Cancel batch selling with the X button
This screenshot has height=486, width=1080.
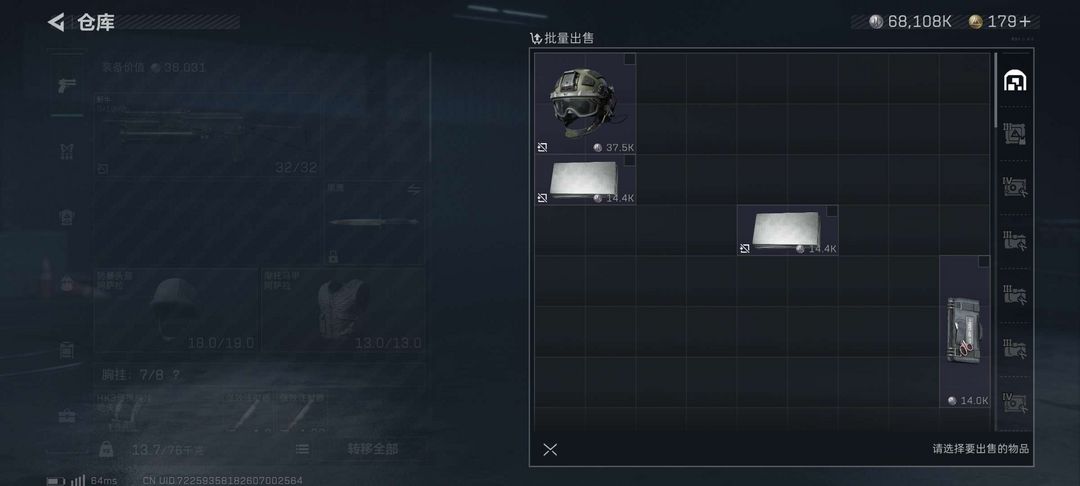pyautogui.click(x=550, y=450)
